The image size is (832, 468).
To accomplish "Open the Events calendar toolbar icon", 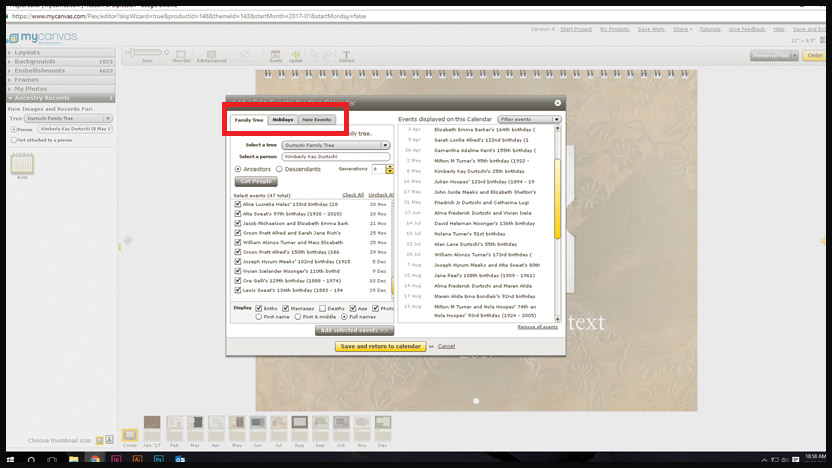I will [x=275, y=56].
